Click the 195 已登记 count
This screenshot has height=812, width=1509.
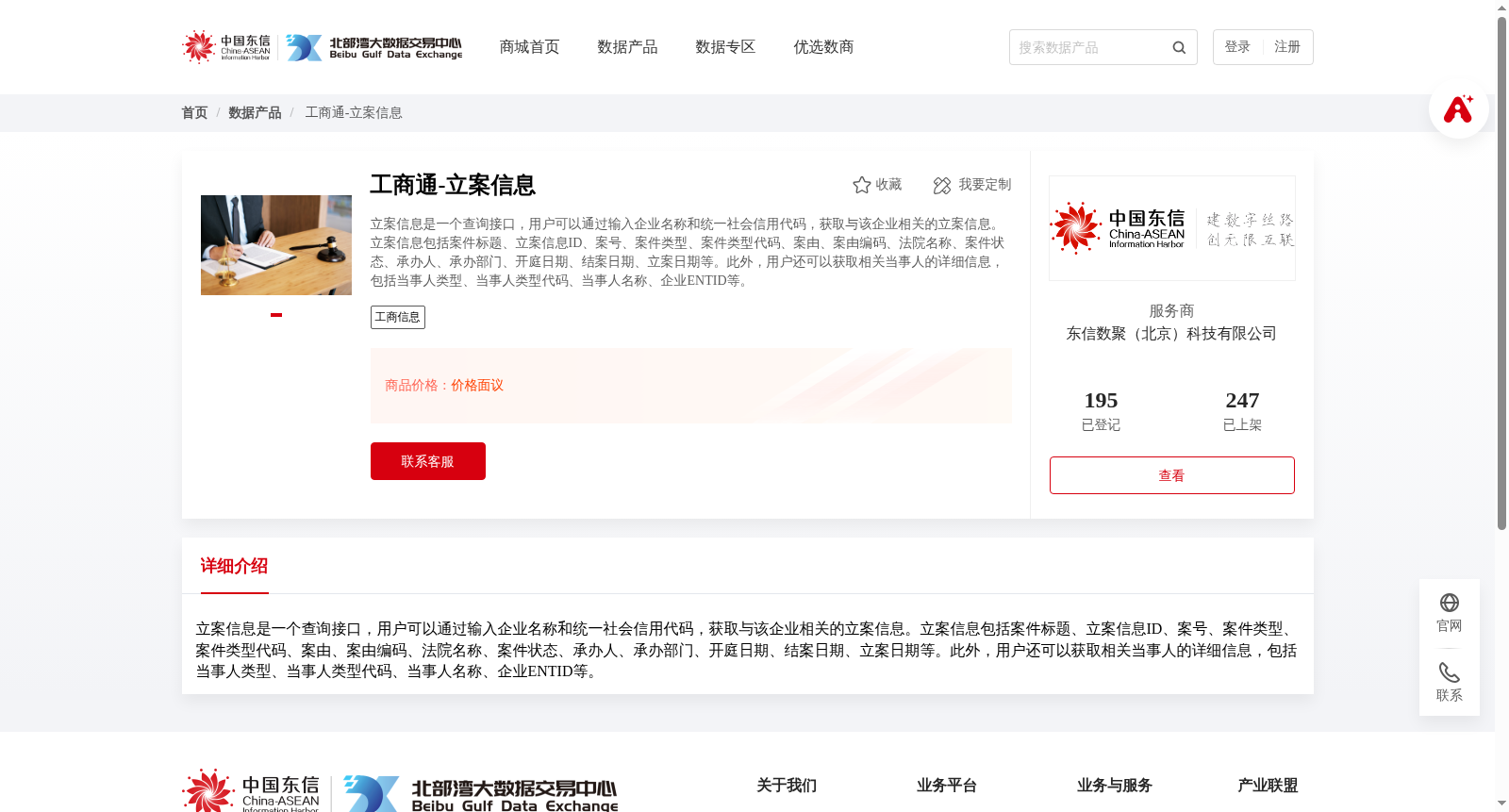(x=1101, y=411)
